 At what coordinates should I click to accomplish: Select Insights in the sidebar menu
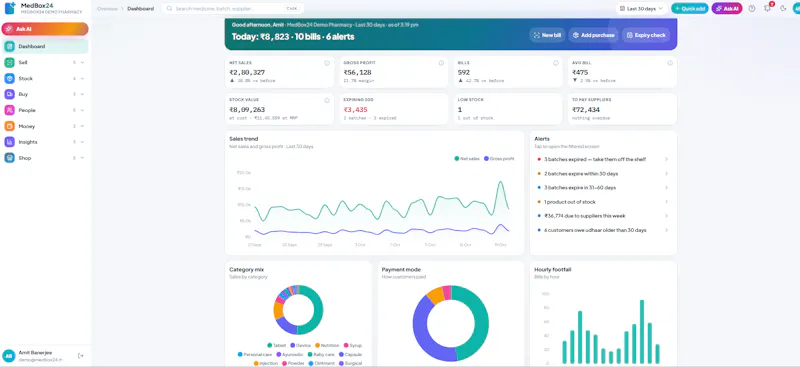pos(45,142)
